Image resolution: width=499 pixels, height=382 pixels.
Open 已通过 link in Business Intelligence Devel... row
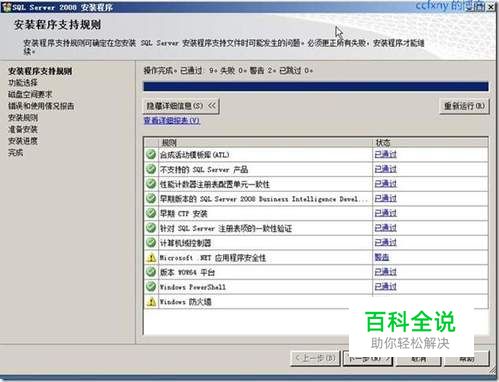386,198
